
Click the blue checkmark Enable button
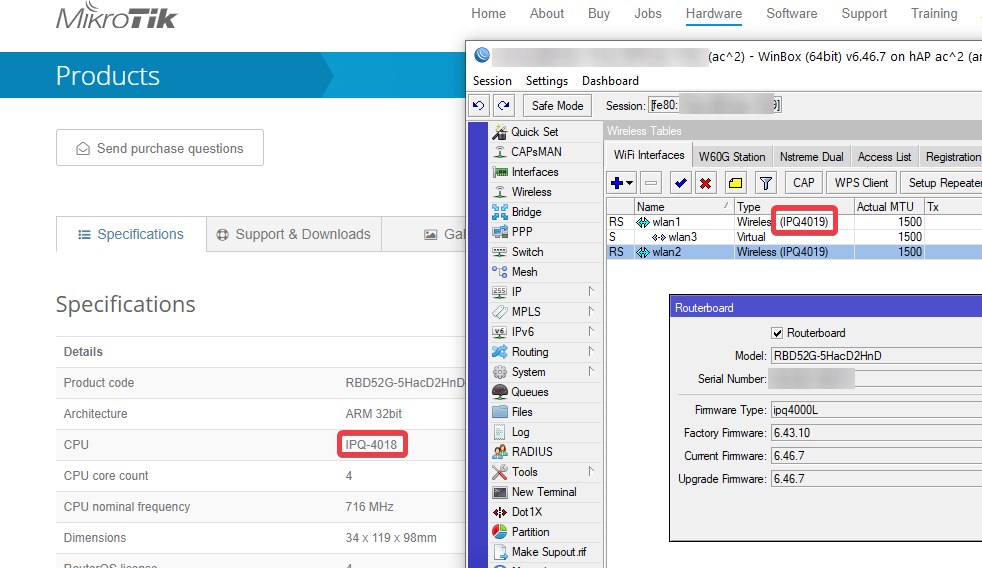[x=680, y=183]
